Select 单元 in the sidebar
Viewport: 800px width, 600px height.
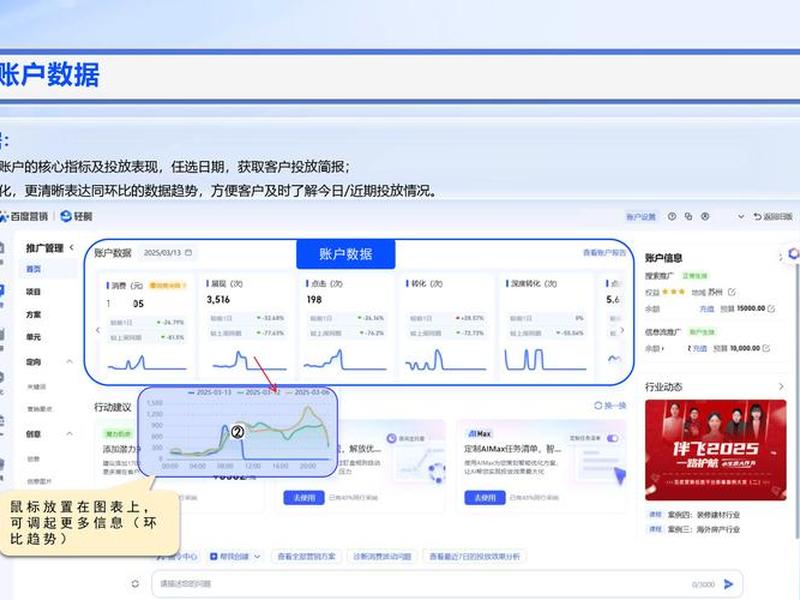34,337
